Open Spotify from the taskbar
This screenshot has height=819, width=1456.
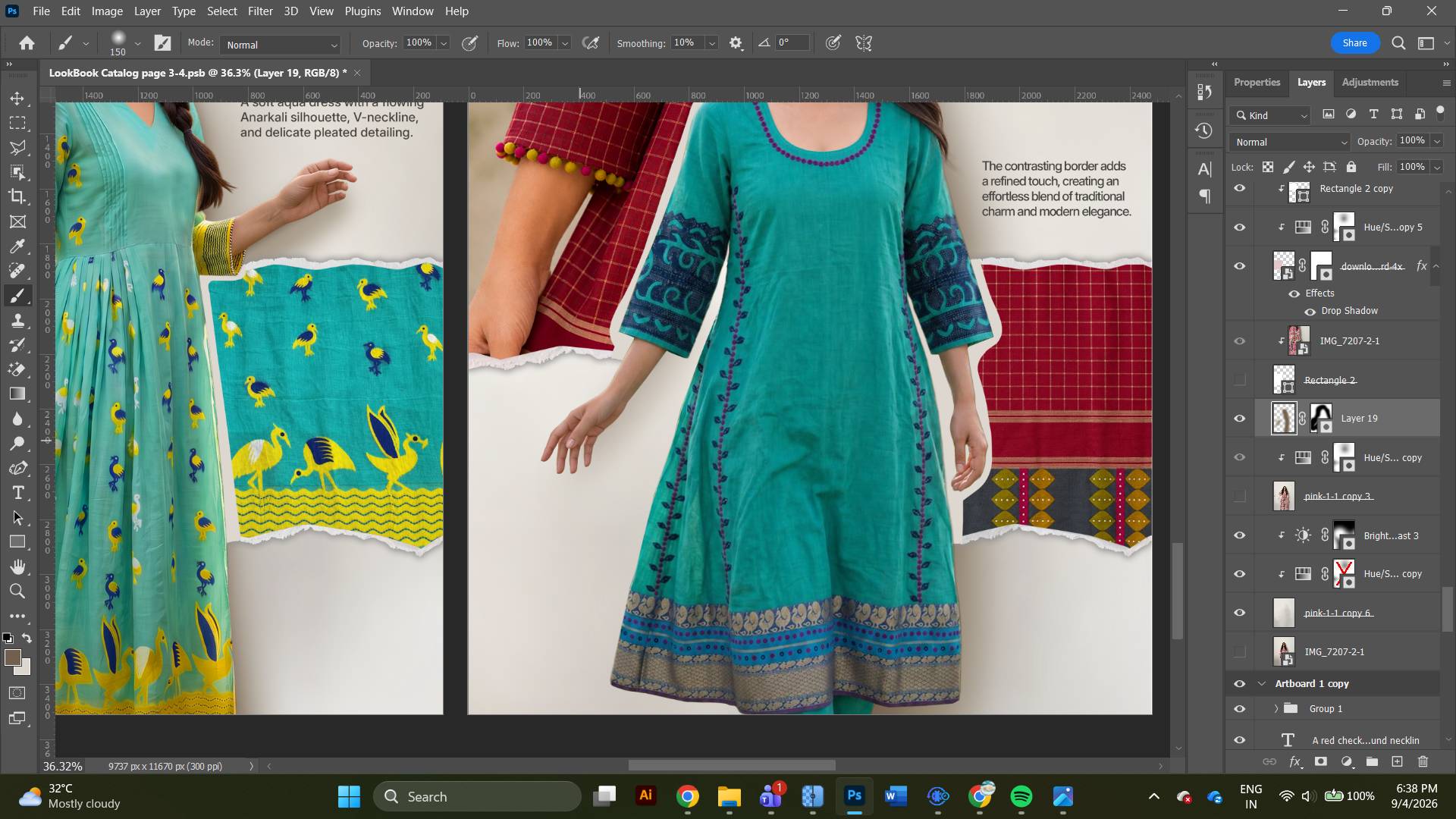[1021, 797]
